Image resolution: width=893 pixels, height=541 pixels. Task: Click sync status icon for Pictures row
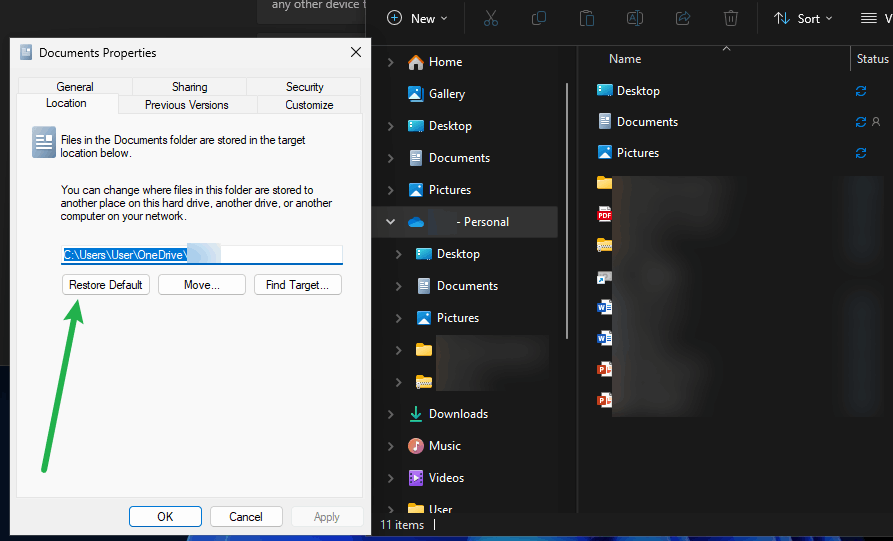click(x=861, y=153)
